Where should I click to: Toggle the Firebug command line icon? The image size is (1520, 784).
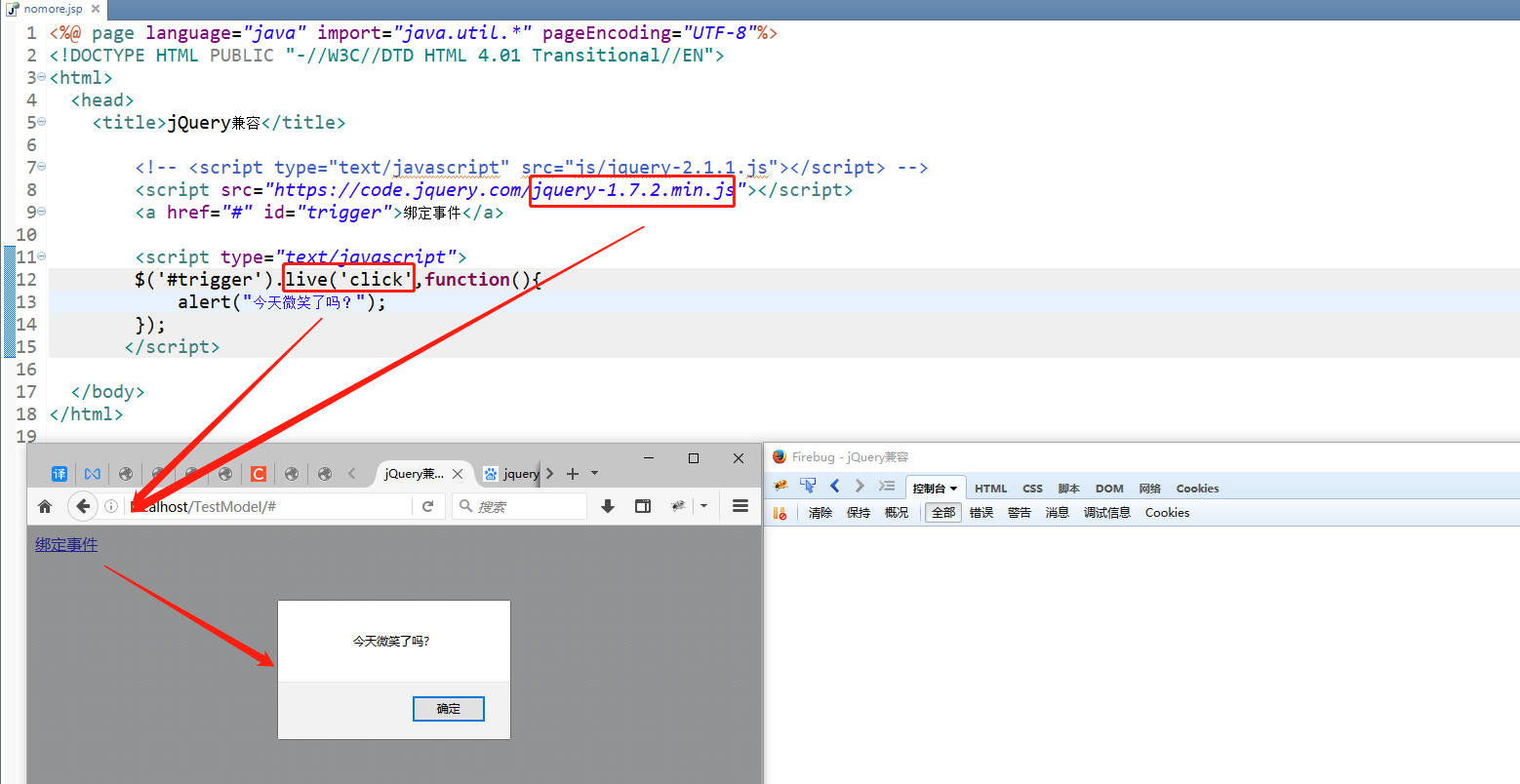(x=886, y=486)
